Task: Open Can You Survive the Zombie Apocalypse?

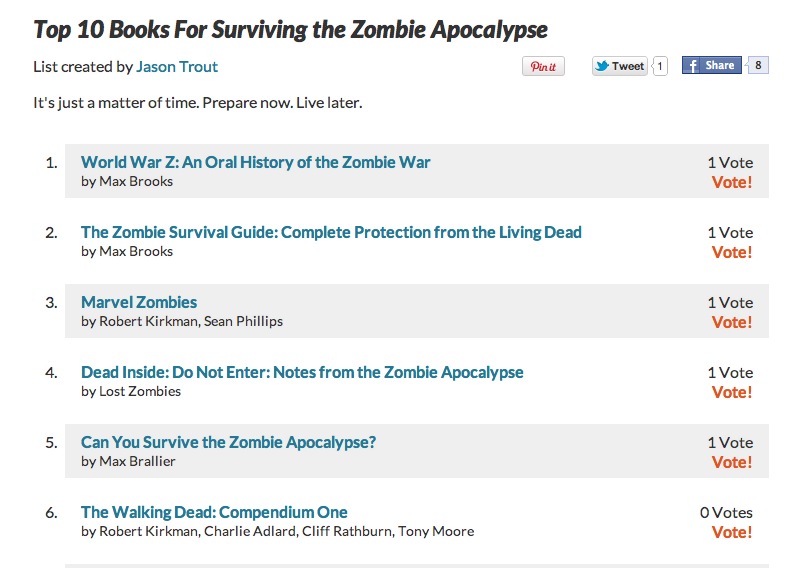Action: (x=228, y=442)
